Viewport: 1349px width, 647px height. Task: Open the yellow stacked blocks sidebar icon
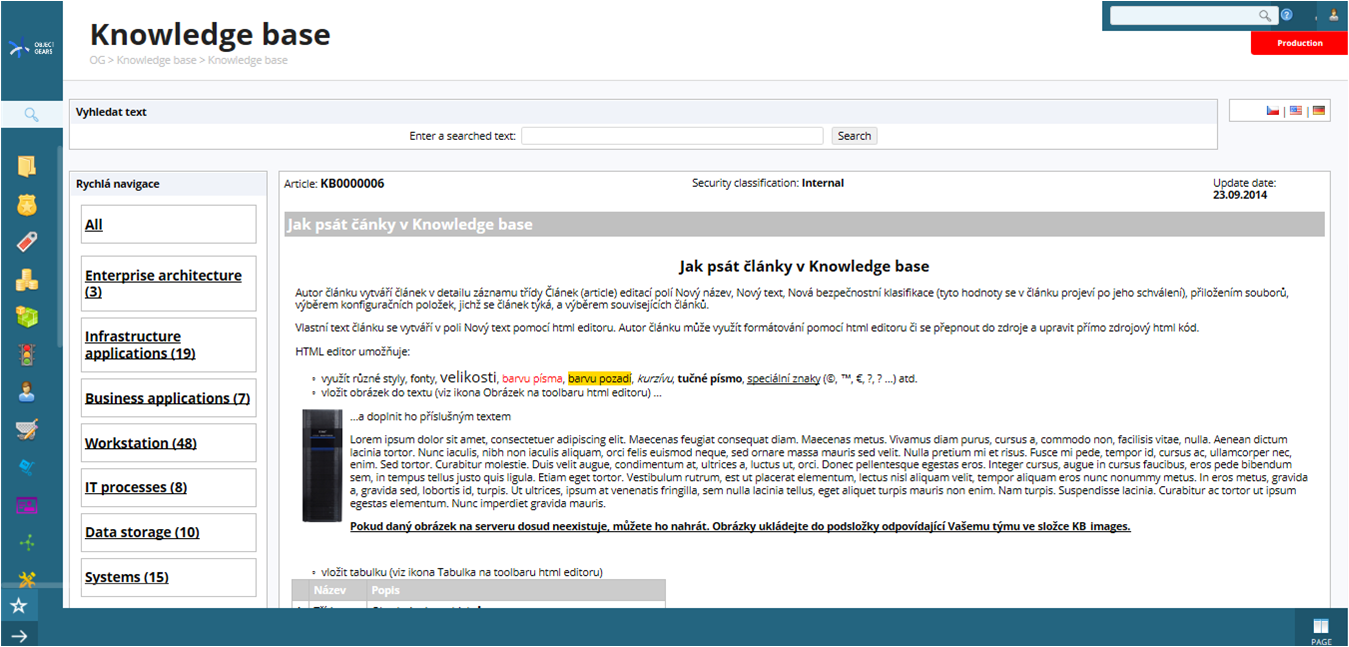pyautogui.click(x=27, y=280)
